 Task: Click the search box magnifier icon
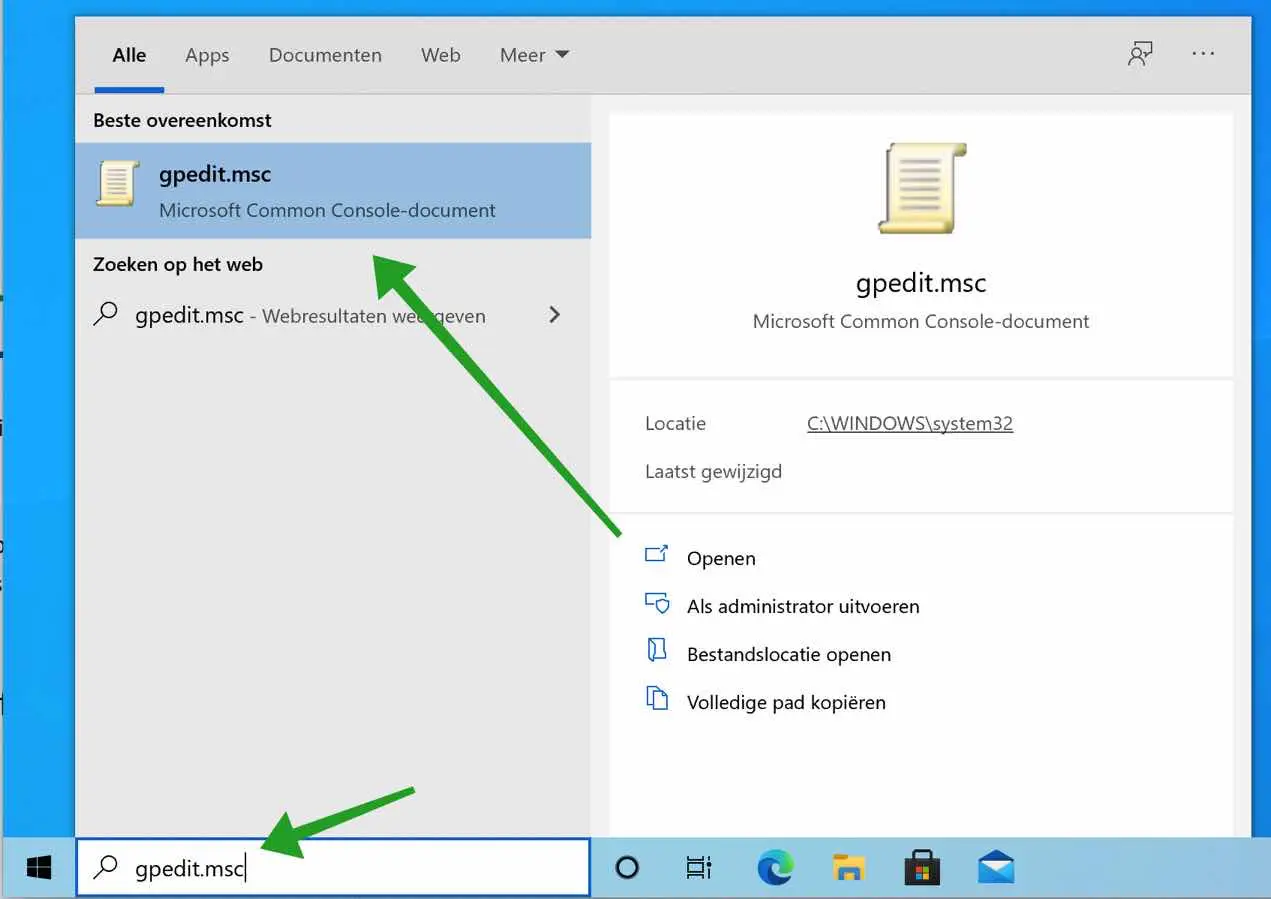[105, 868]
